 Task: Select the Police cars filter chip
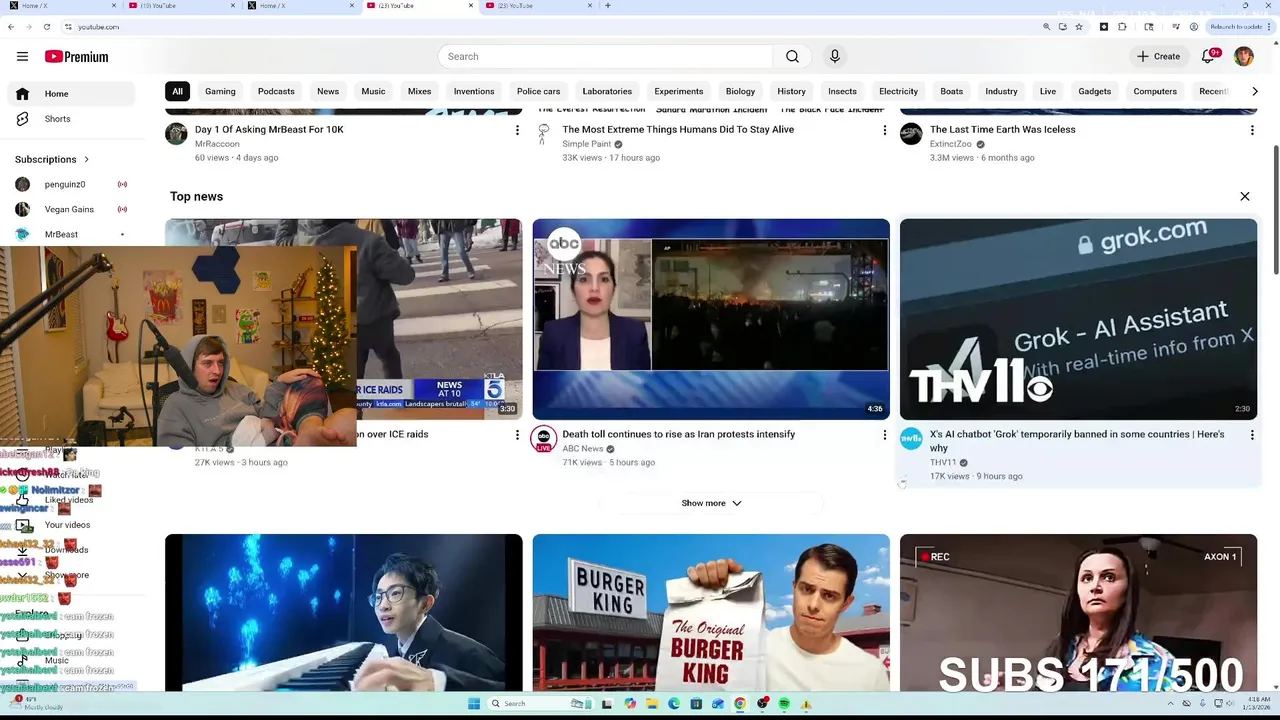[x=538, y=91]
